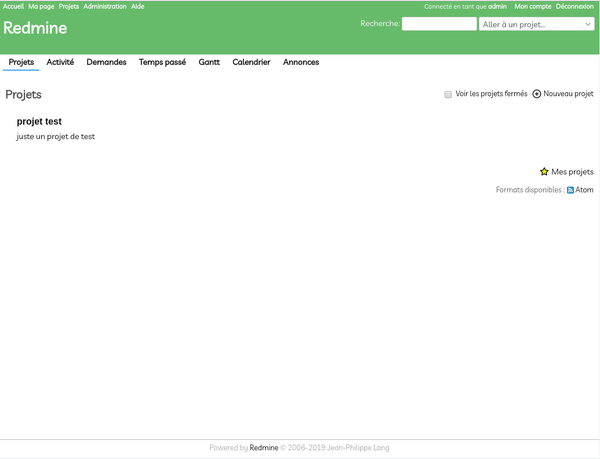The height and width of the screenshot is (459, 600).
Task: Click the Mon compte link
Action: coord(532,6)
